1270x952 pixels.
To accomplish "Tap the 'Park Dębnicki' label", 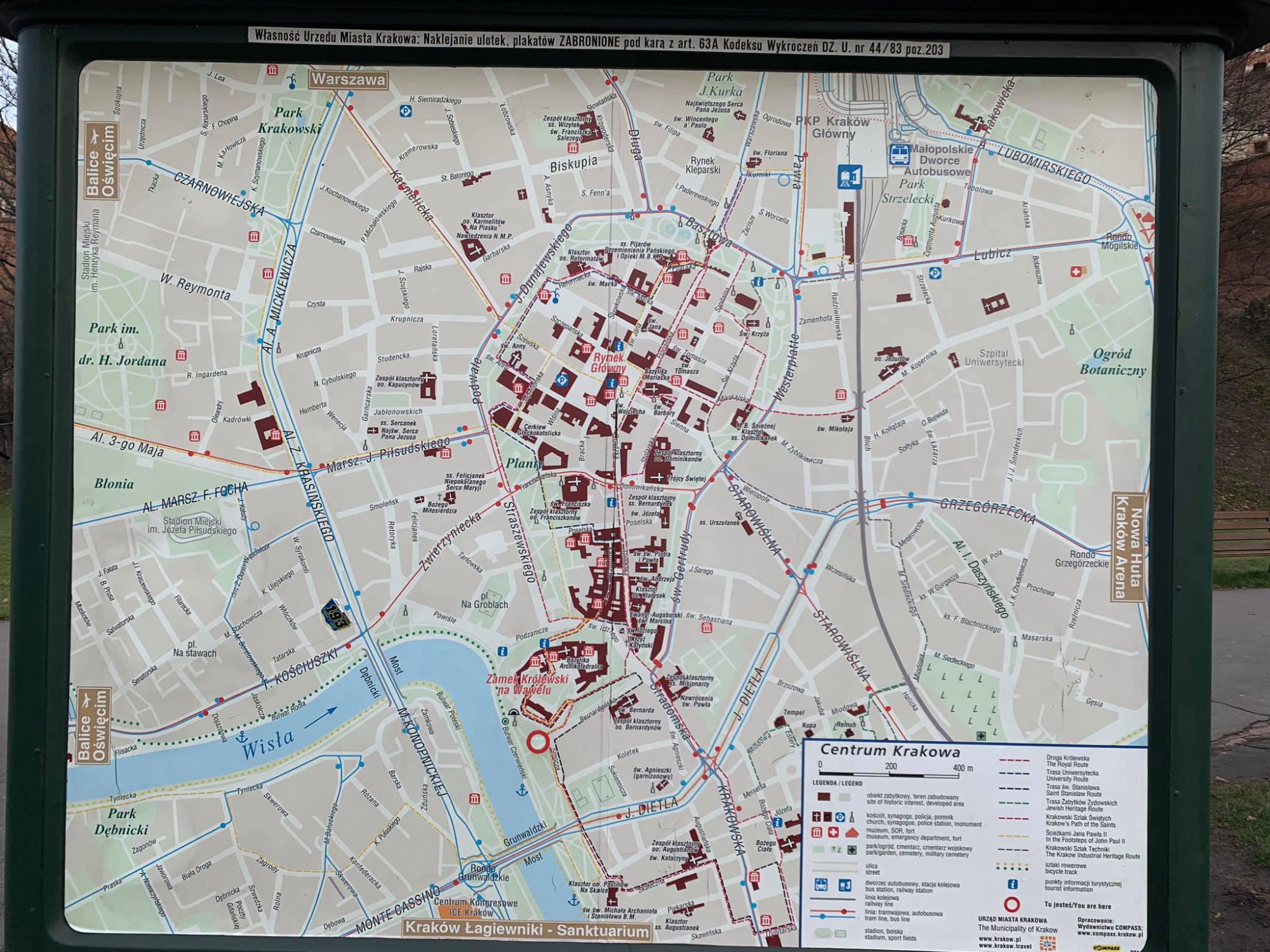I will [x=121, y=821].
